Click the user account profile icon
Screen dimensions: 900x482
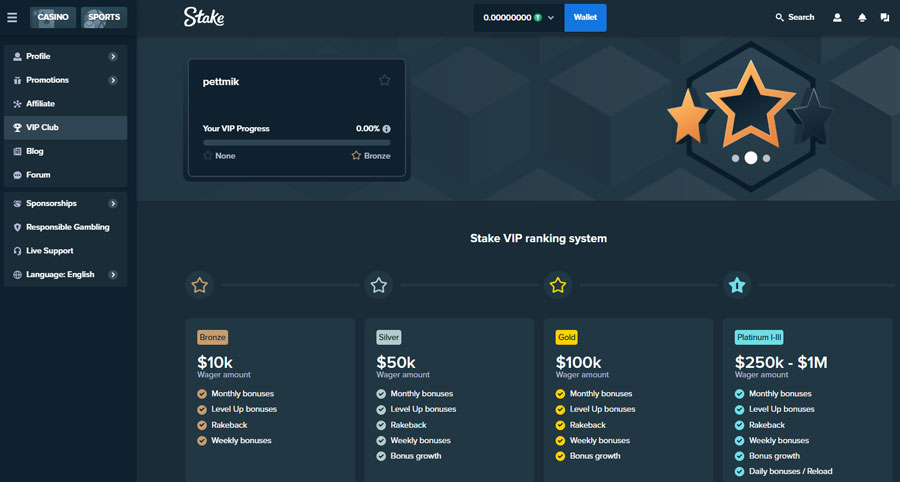(x=837, y=17)
